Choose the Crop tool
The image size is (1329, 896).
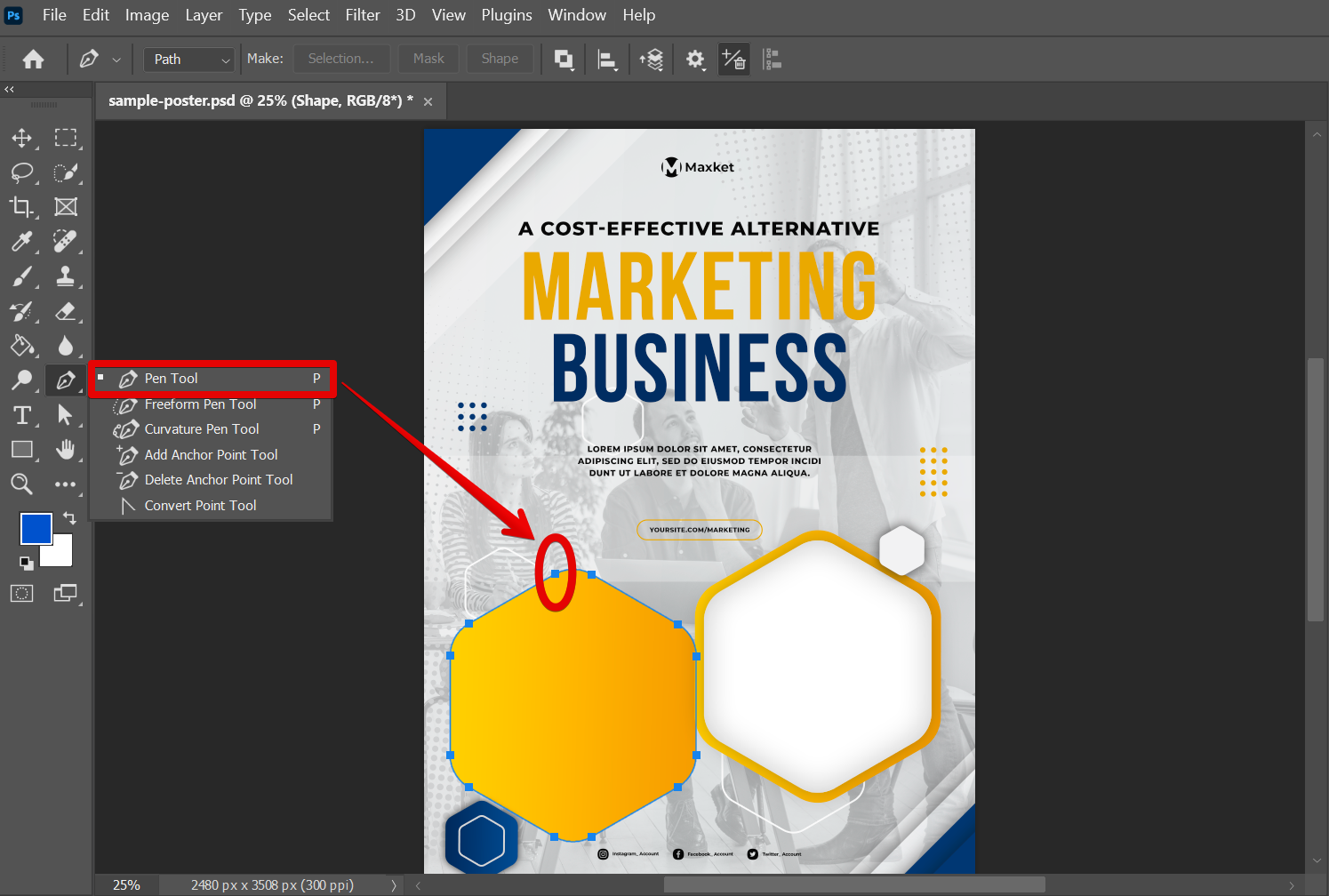coord(21,207)
